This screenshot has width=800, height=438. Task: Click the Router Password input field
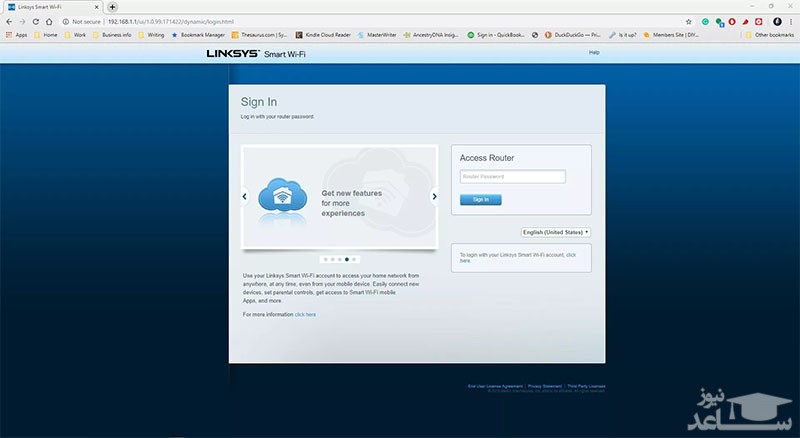tap(513, 177)
